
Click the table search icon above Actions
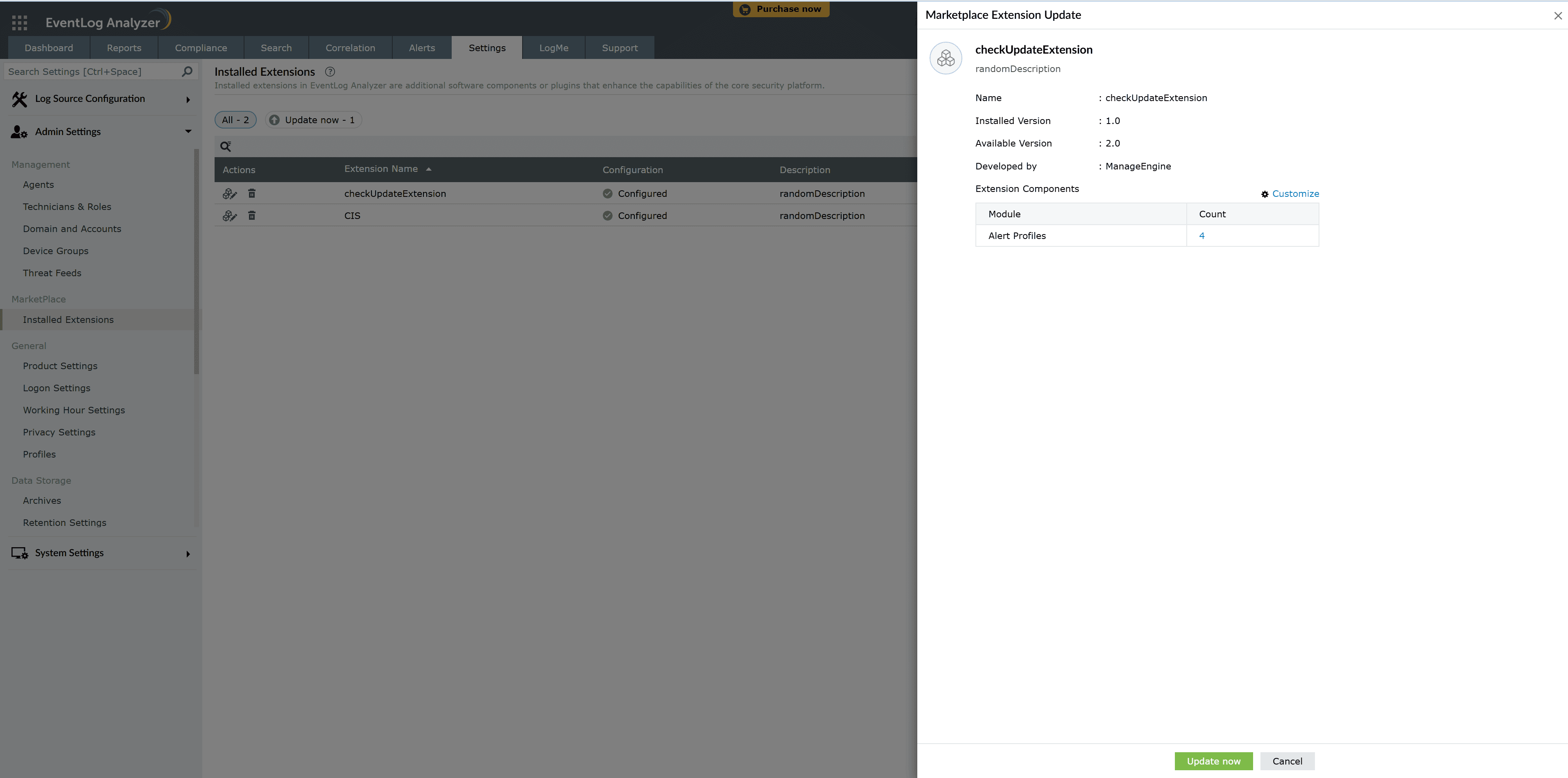(x=226, y=147)
